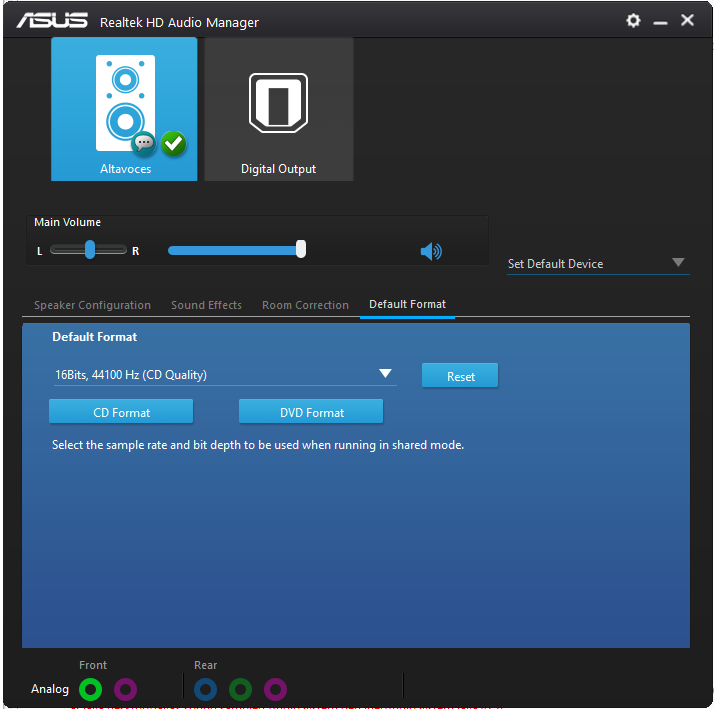Expand the 16Bits 44100 Hz format dropdown
This screenshot has height=709, width=714.
[225, 375]
